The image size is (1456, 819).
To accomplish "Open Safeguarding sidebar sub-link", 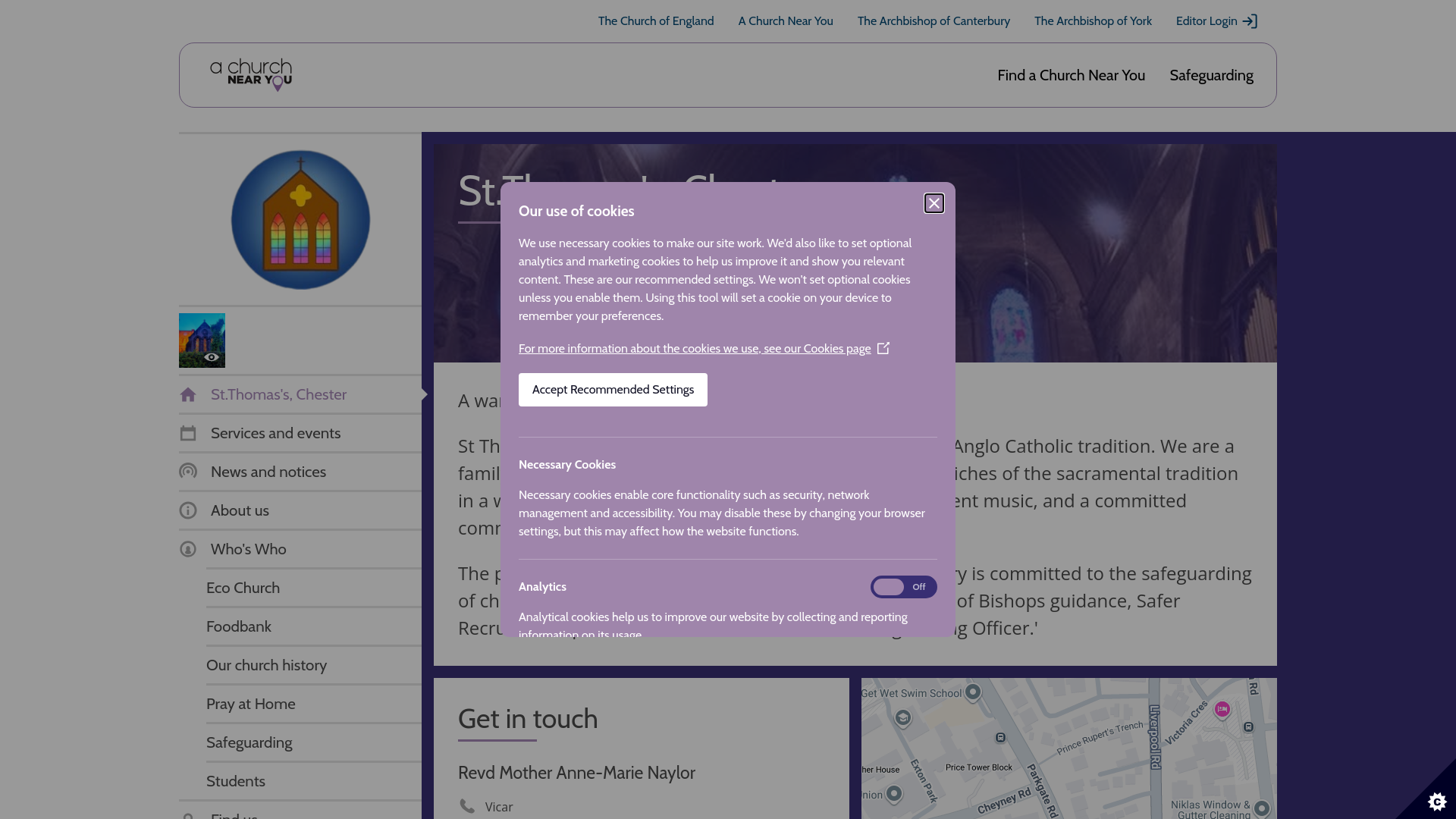I will point(314,742).
